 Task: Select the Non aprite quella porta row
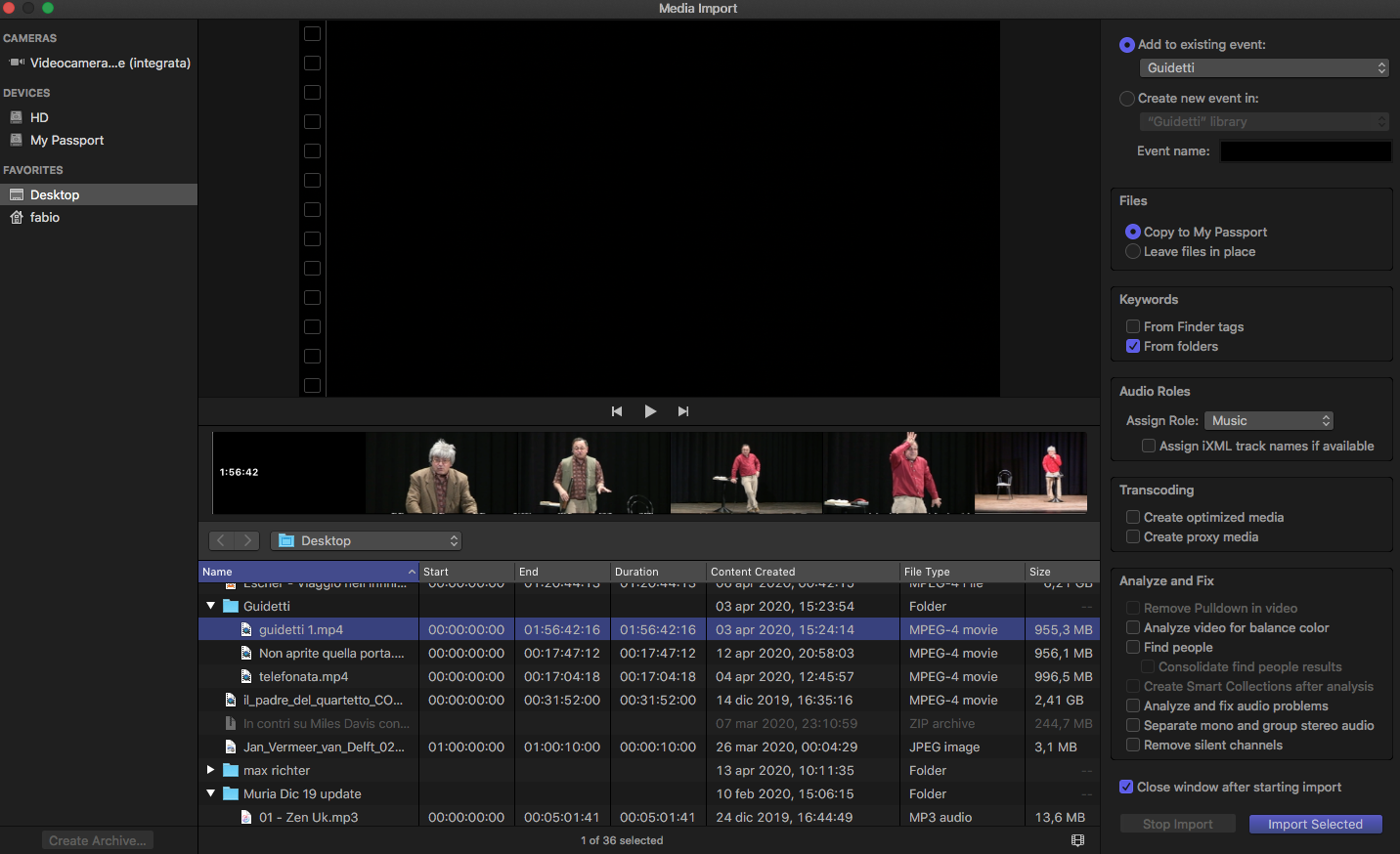coord(649,653)
